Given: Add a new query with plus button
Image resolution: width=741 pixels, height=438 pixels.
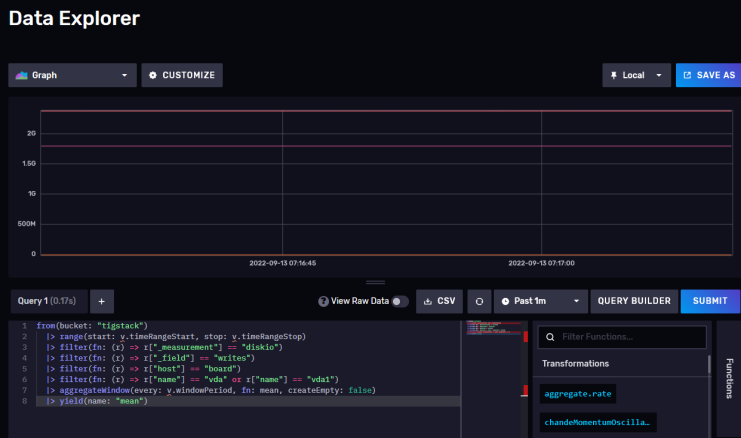Looking at the screenshot, I should 102,301.
